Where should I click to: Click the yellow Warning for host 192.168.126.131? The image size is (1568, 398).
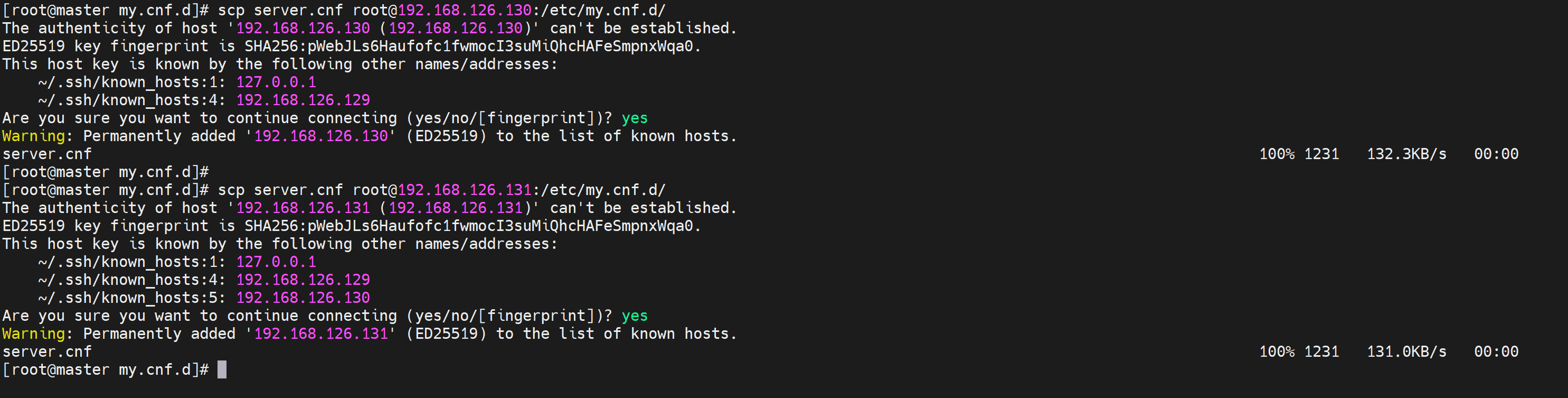[x=33, y=334]
